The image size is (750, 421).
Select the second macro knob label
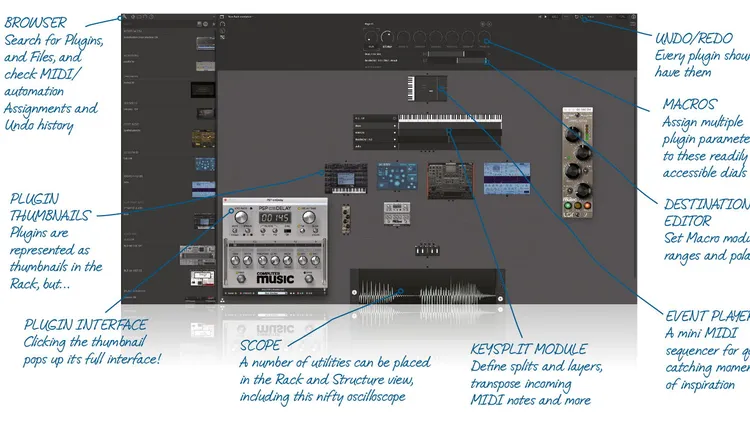point(386,46)
